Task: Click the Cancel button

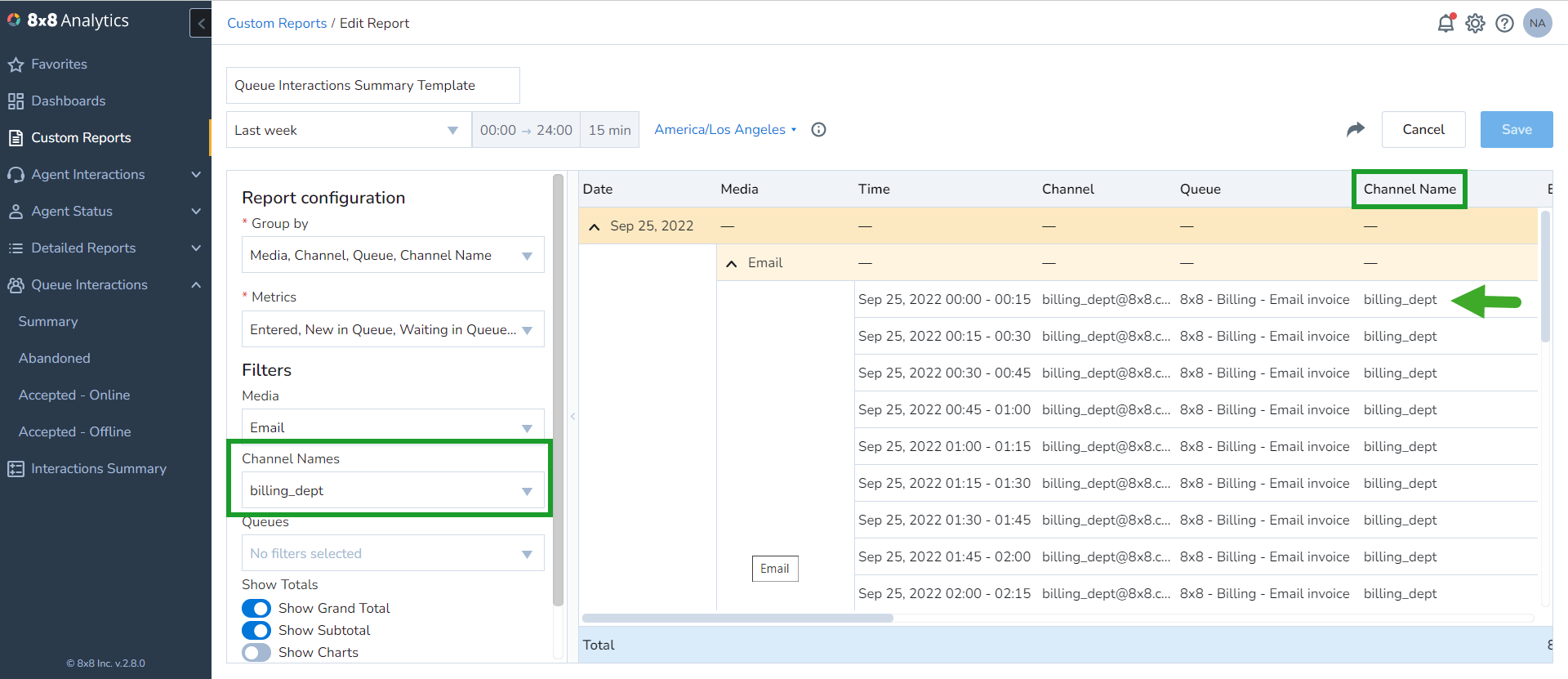Action: (1423, 130)
